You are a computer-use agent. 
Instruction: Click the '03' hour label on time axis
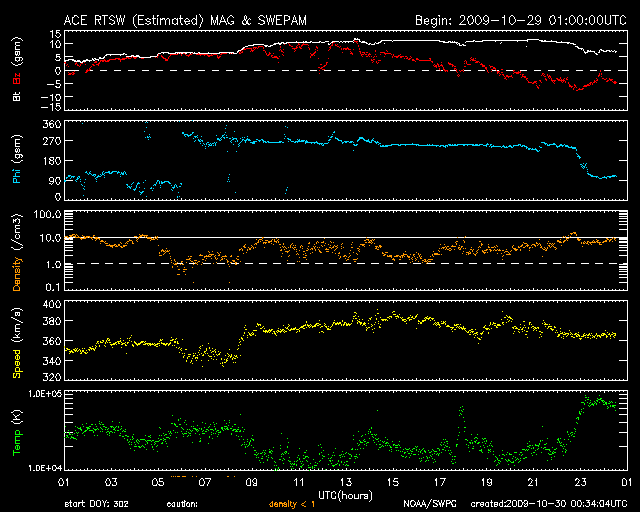coord(111,483)
